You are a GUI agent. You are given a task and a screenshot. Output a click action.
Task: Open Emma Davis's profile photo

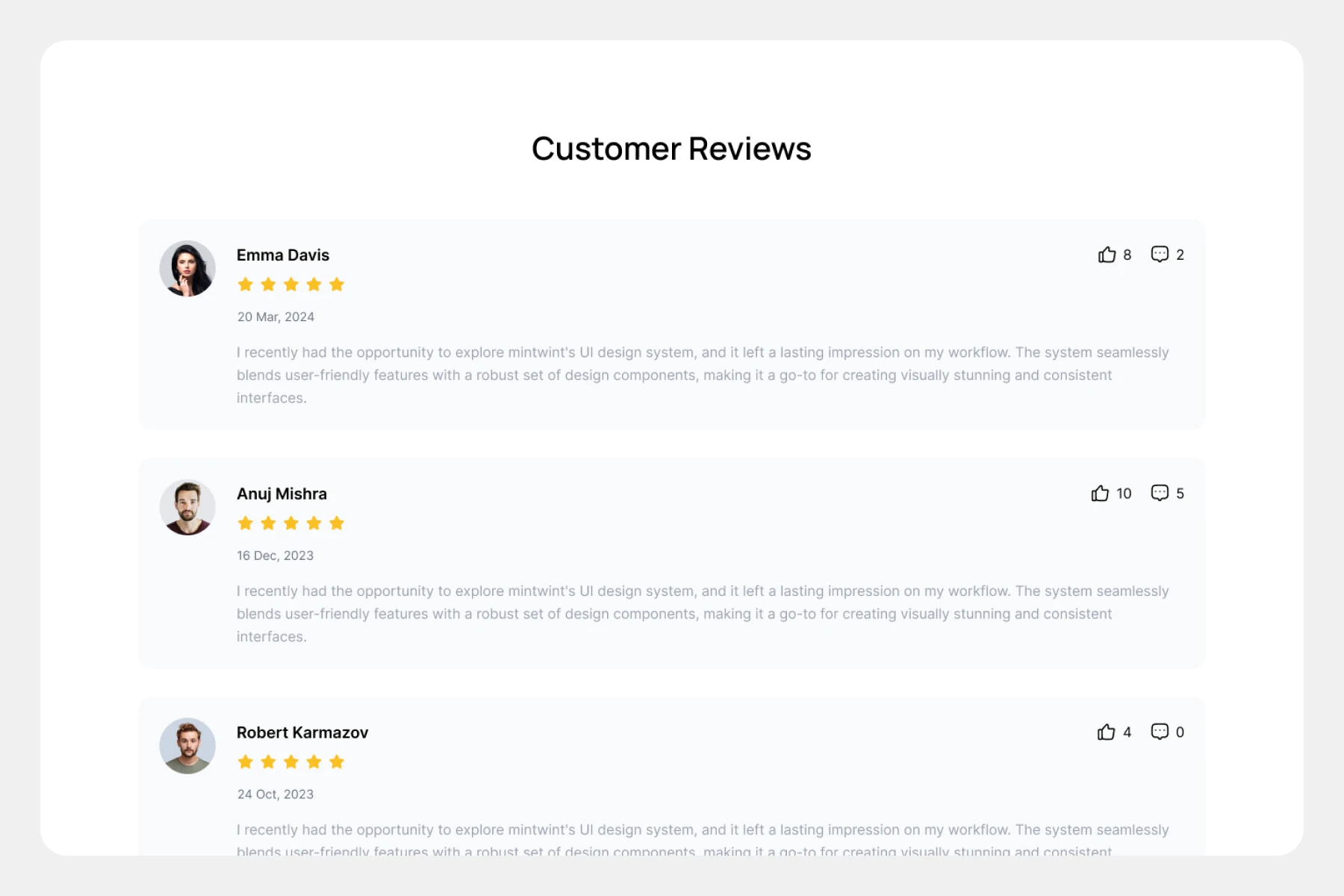click(187, 269)
